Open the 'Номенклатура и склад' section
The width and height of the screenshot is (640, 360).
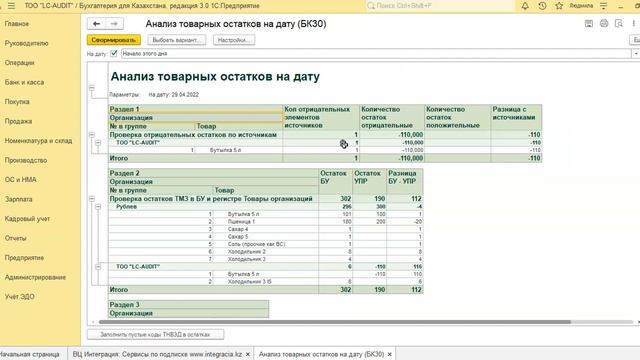tap(38, 141)
